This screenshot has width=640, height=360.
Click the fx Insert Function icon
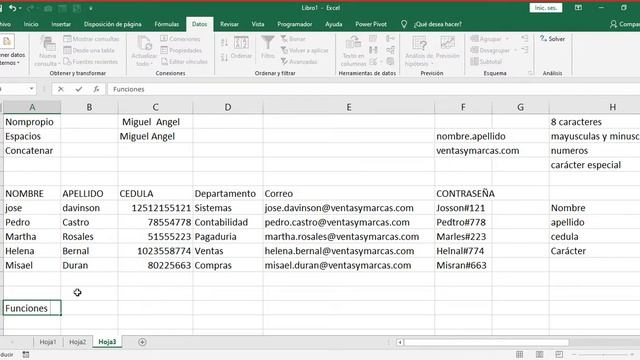click(x=96, y=89)
